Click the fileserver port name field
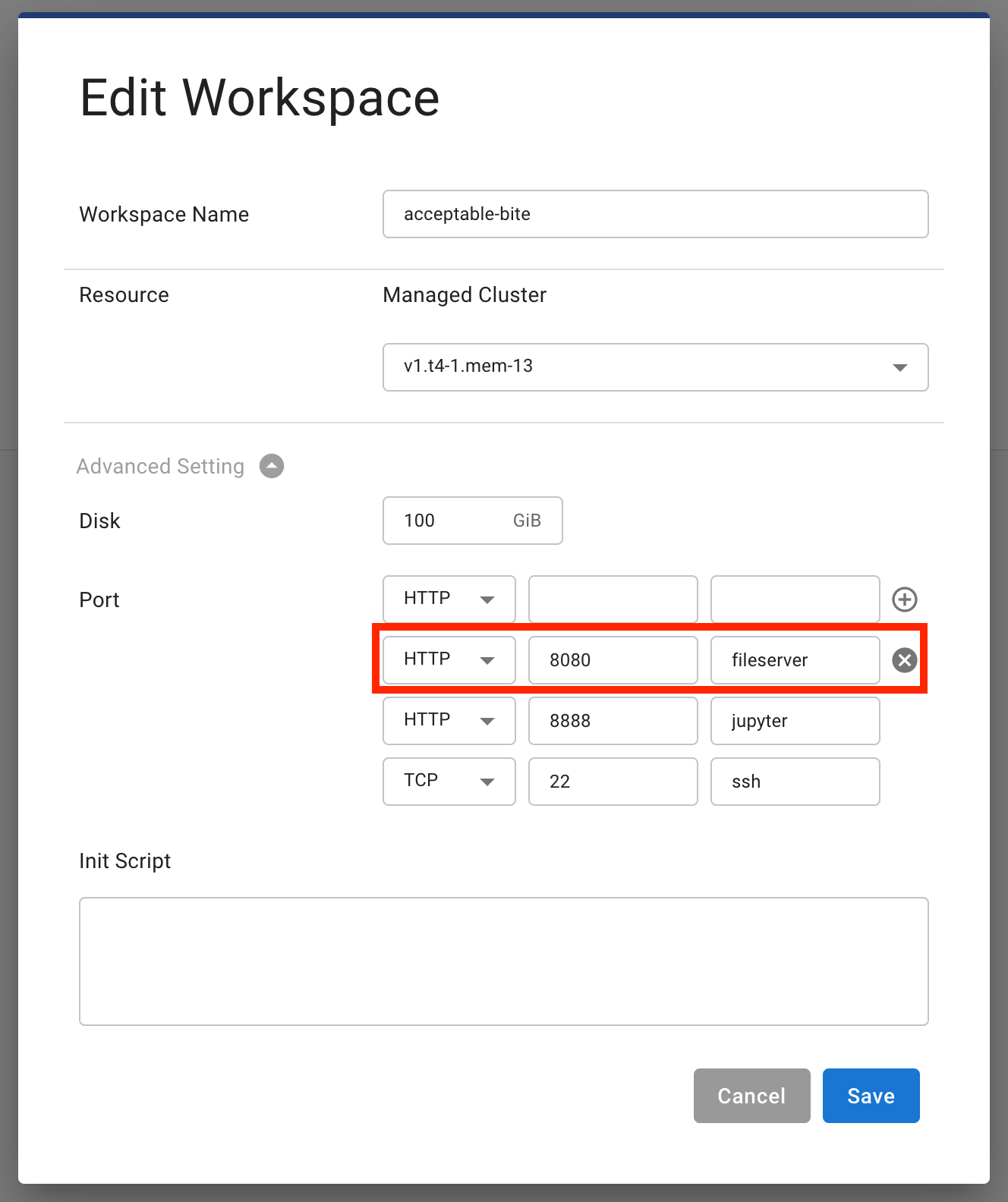Viewport: 1008px width, 1202px height. pyautogui.click(x=795, y=660)
